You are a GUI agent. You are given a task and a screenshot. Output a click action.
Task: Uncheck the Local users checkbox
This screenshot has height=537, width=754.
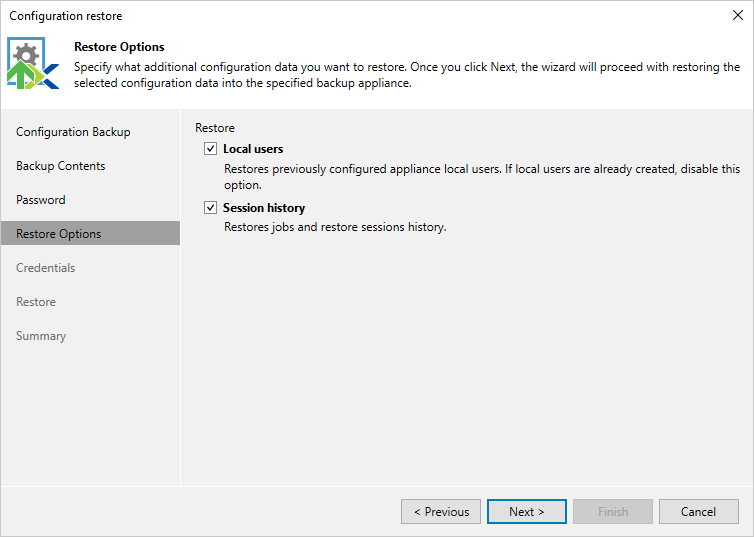point(210,149)
